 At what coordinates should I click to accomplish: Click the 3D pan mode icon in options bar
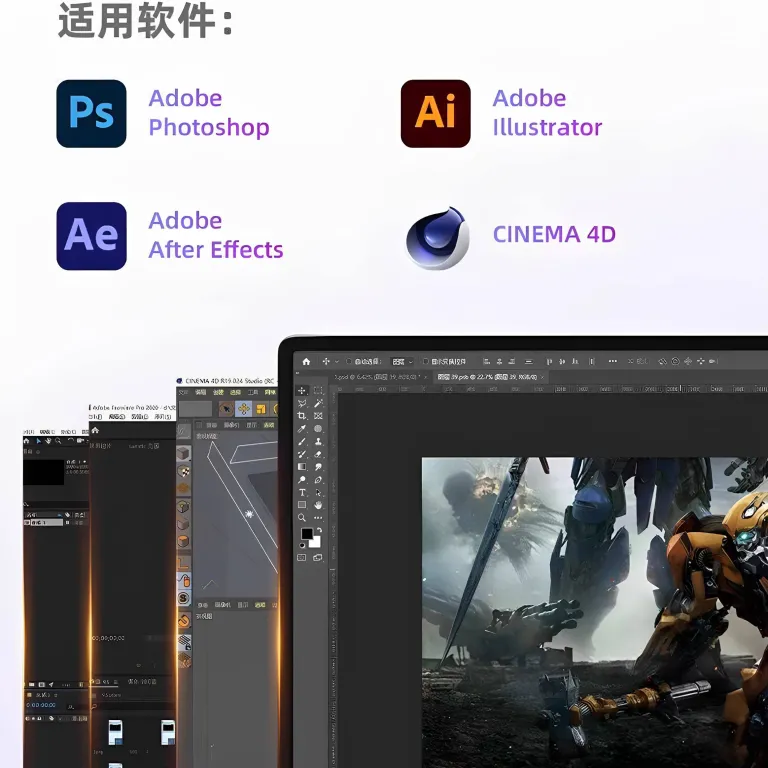tap(688, 361)
